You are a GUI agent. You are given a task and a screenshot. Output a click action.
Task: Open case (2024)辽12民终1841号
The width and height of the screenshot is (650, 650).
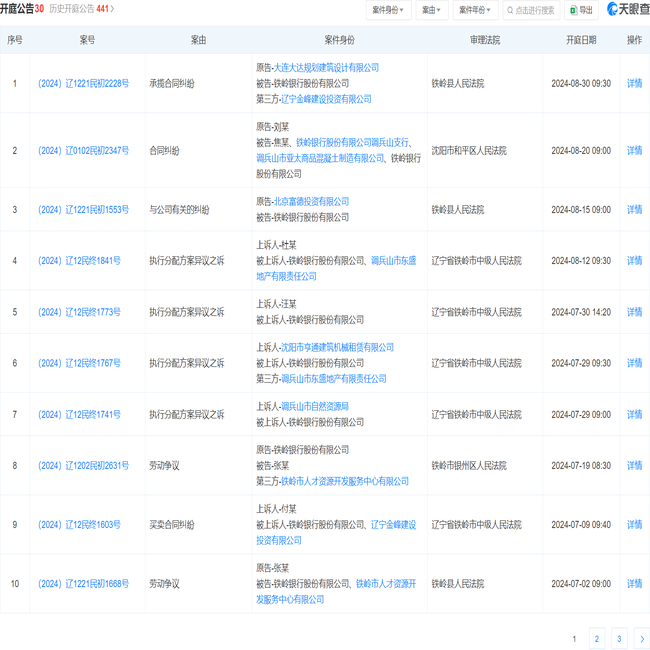point(79,261)
